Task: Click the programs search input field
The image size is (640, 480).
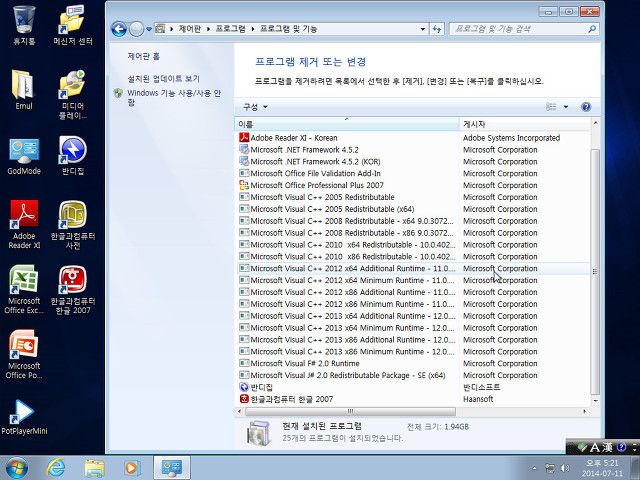Action: pos(518,29)
